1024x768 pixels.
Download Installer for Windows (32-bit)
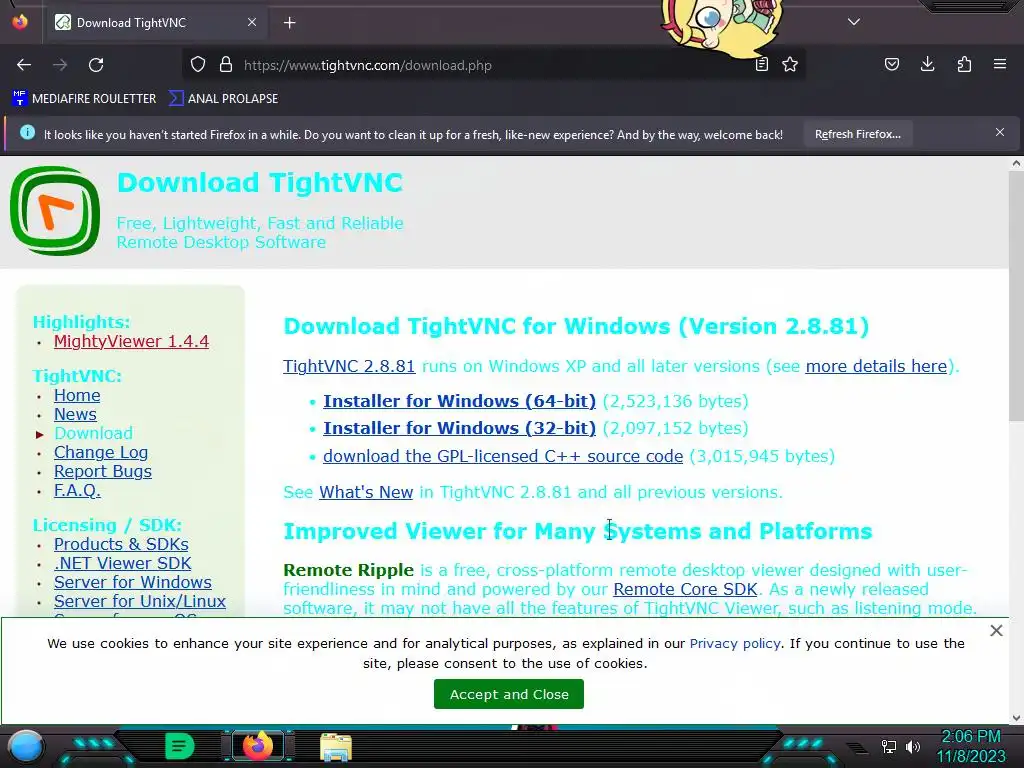(459, 428)
